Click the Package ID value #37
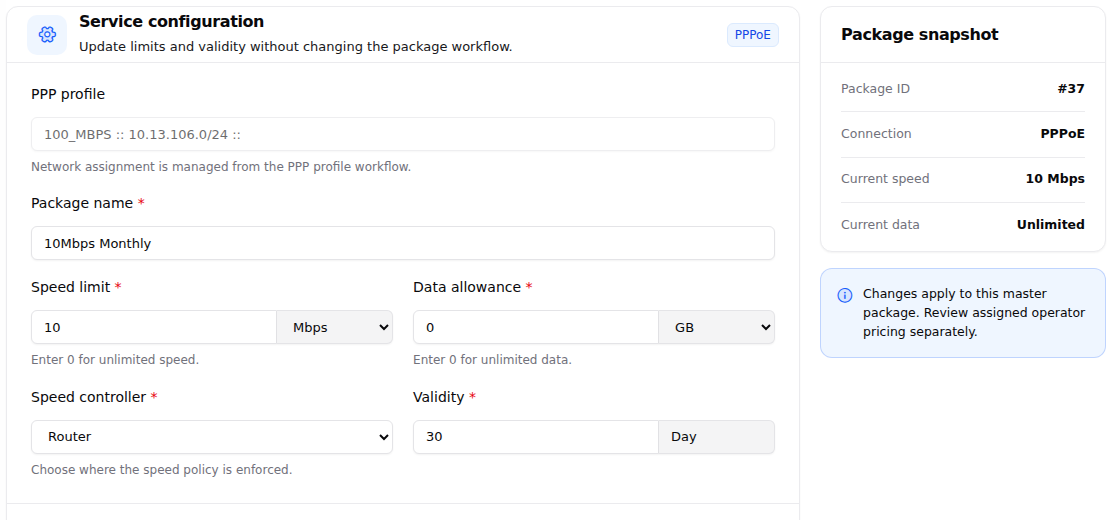Viewport: 1112px width, 520px height. (x=1071, y=89)
